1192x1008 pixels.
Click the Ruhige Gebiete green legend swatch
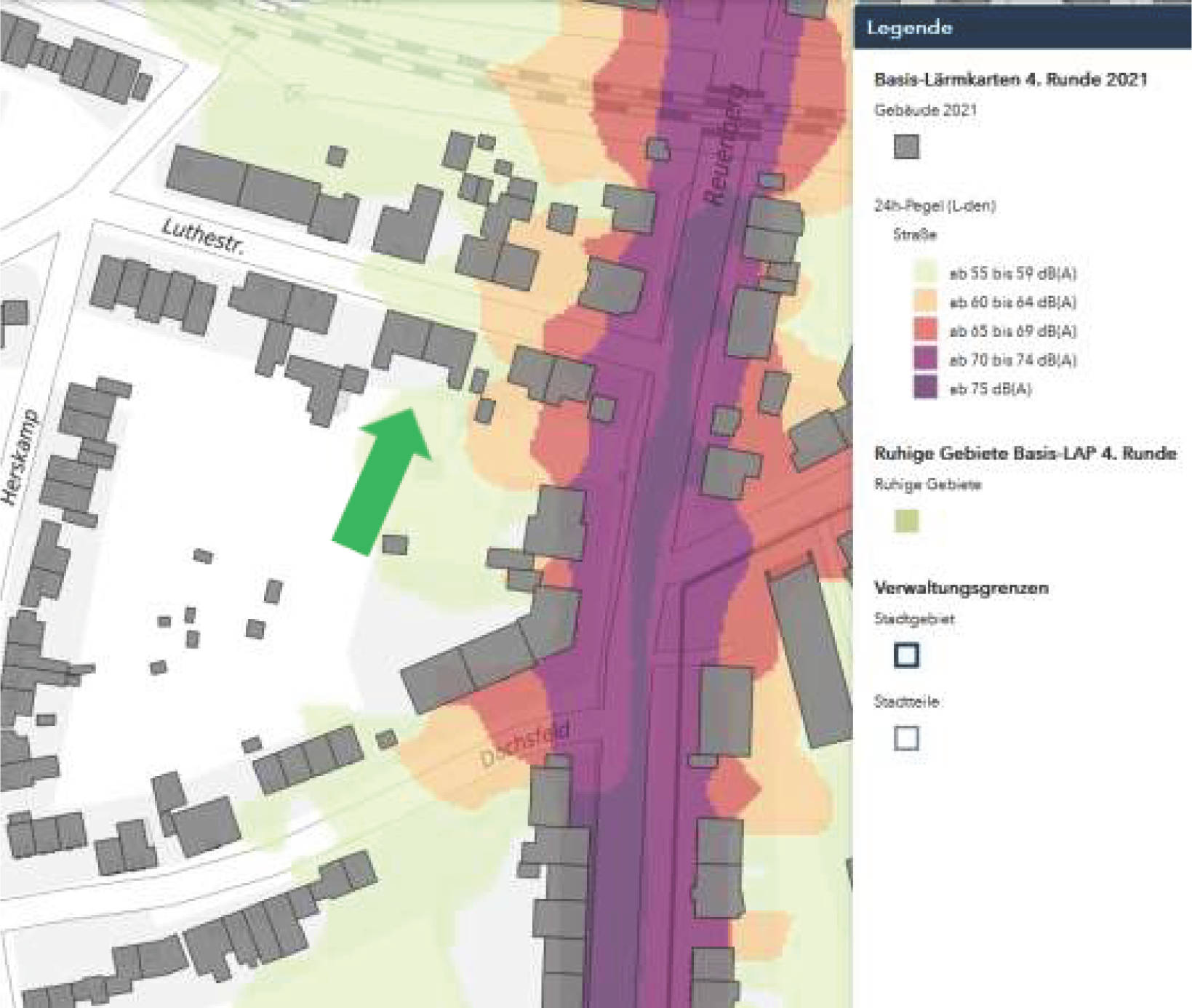pyautogui.click(x=906, y=521)
